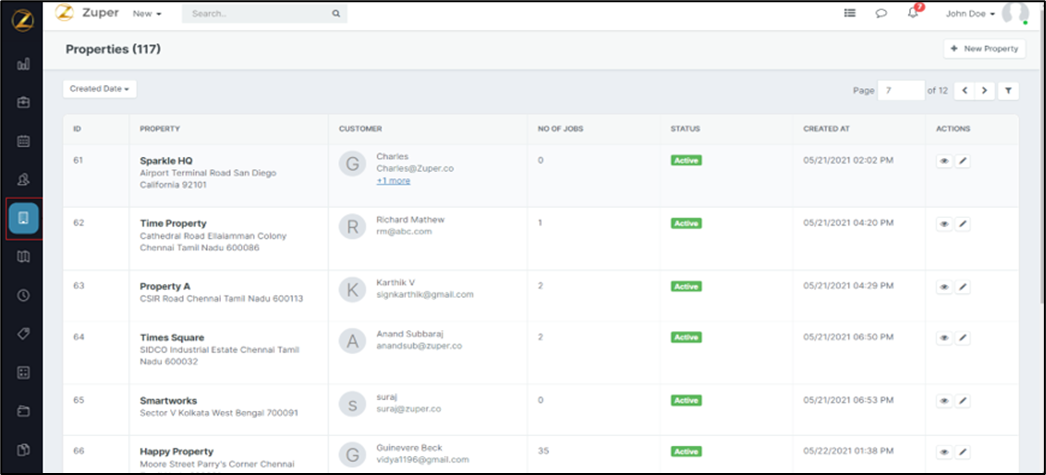The height and width of the screenshot is (475, 1046).
Task: Expand the New dropdown menu
Action: 147,14
